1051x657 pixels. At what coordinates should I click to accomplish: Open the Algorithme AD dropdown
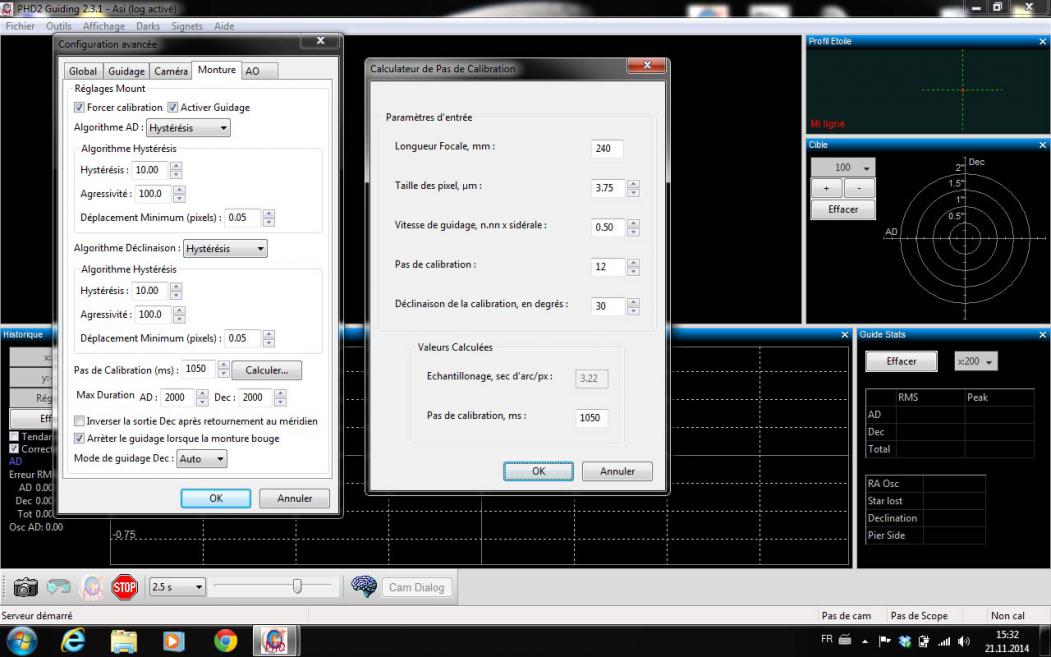[188, 127]
